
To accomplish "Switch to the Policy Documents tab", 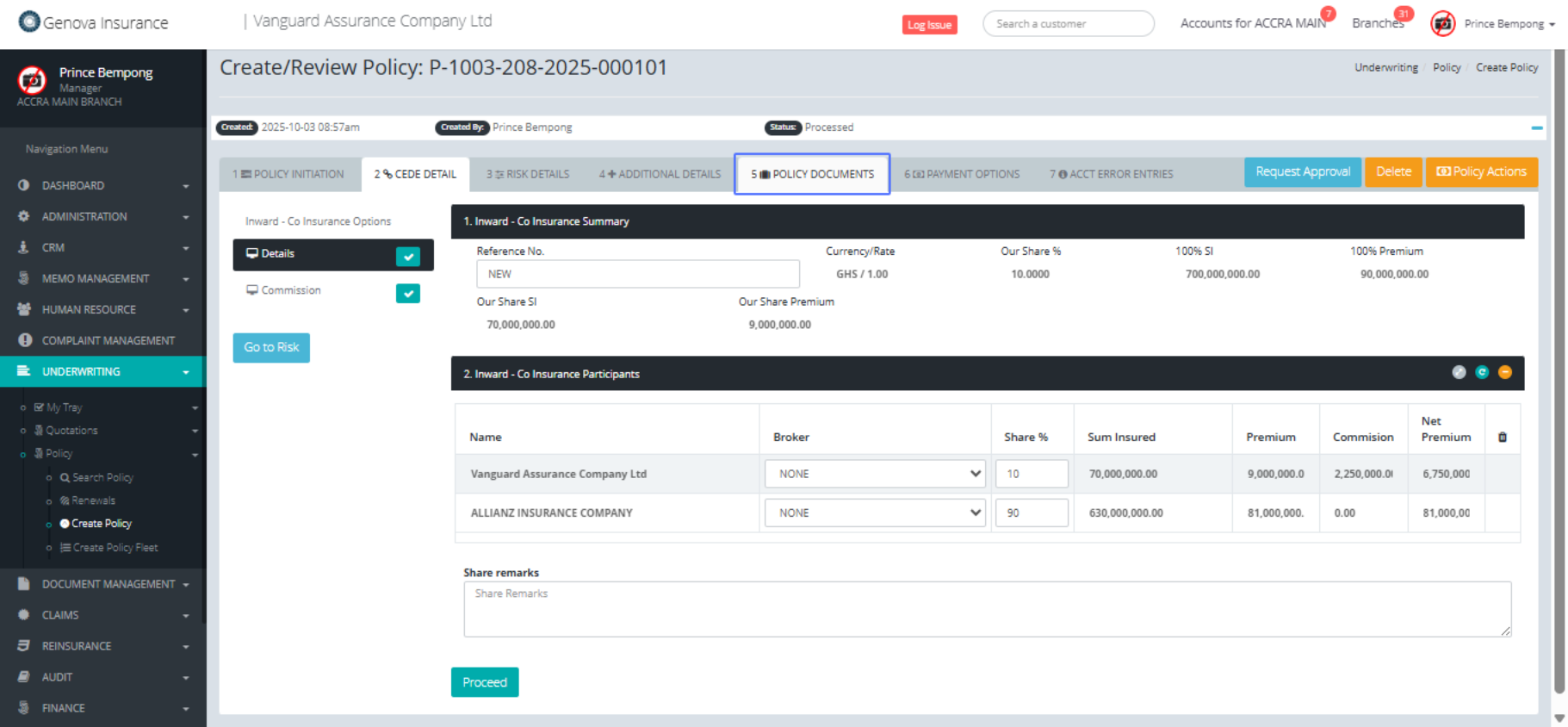I will pyautogui.click(x=812, y=174).
